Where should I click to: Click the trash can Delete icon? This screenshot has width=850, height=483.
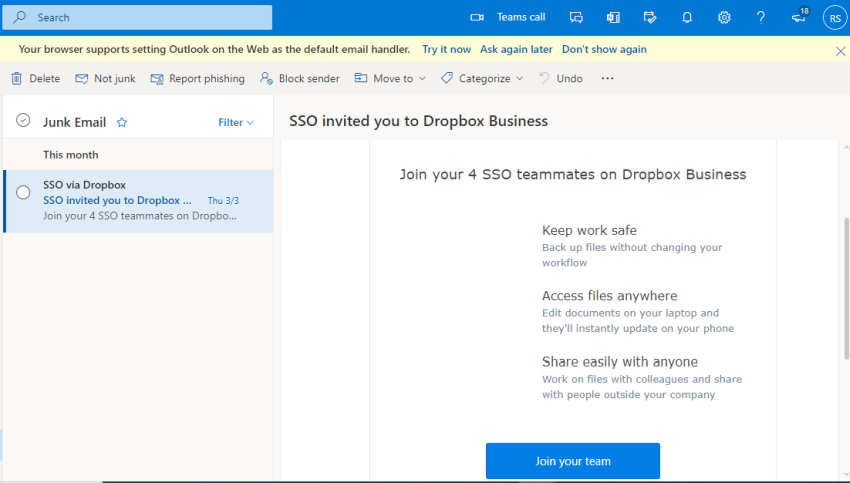[x=17, y=79]
